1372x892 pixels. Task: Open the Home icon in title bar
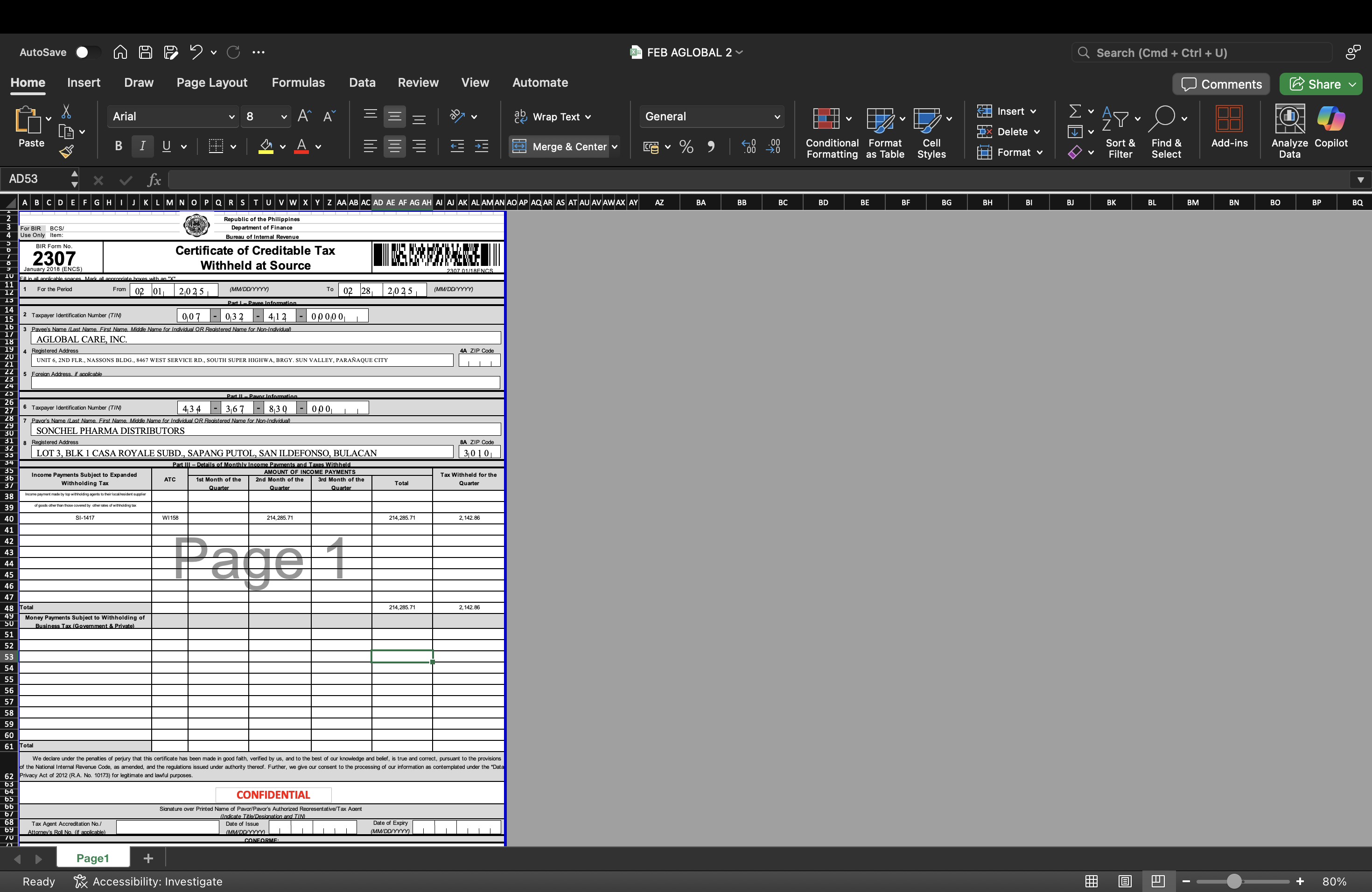coord(120,52)
